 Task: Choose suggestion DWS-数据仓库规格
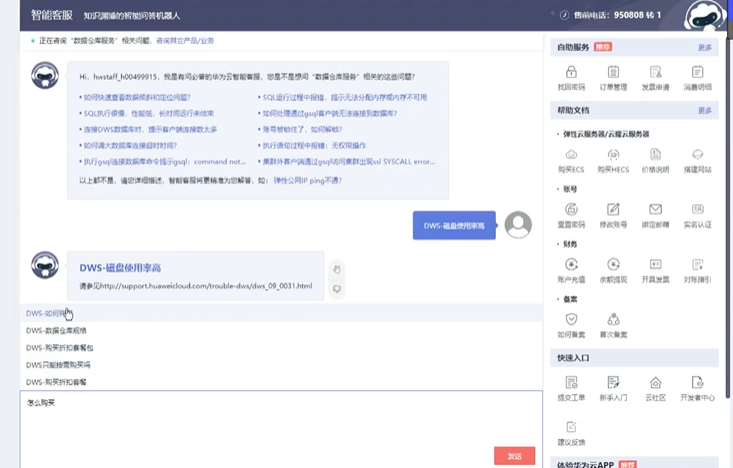tap(281, 331)
